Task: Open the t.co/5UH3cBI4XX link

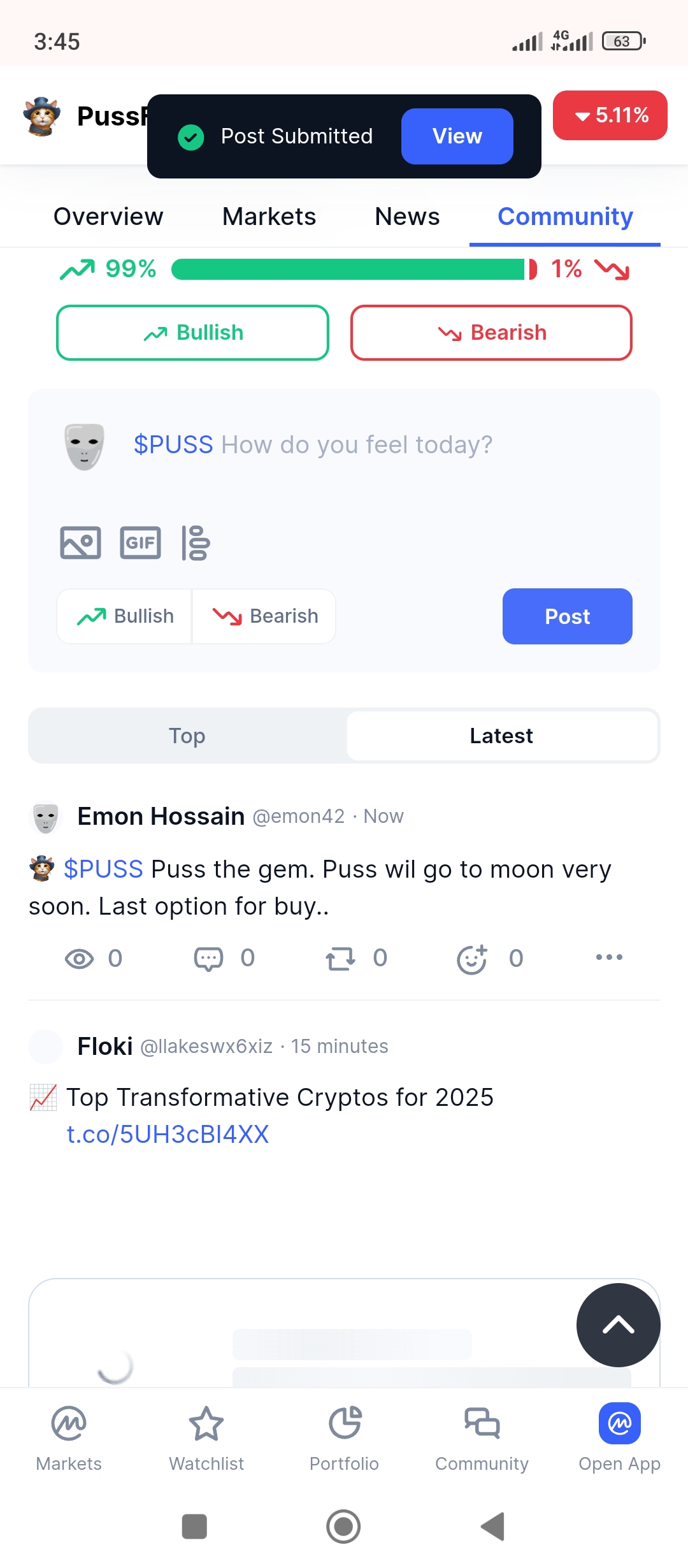Action: [x=168, y=1135]
